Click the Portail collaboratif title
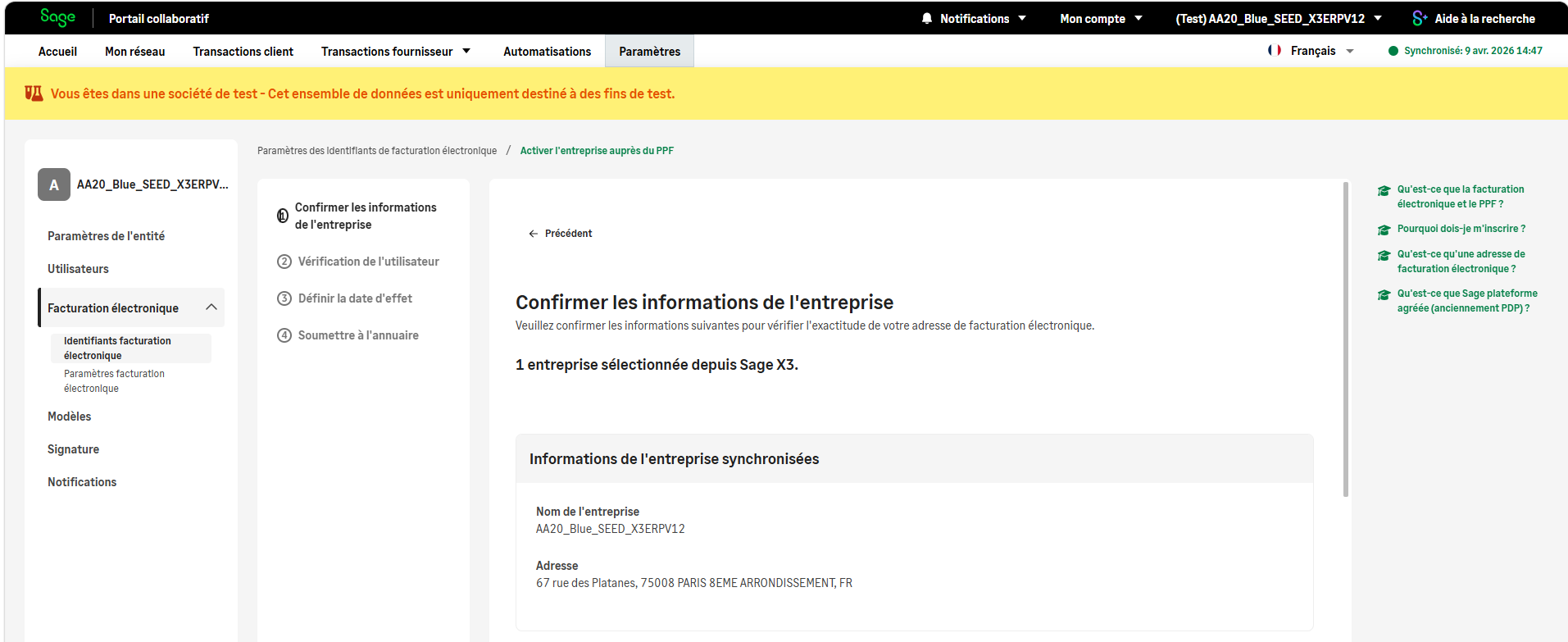Image resolution: width=1568 pixels, height=642 pixels. pos(158,18)
